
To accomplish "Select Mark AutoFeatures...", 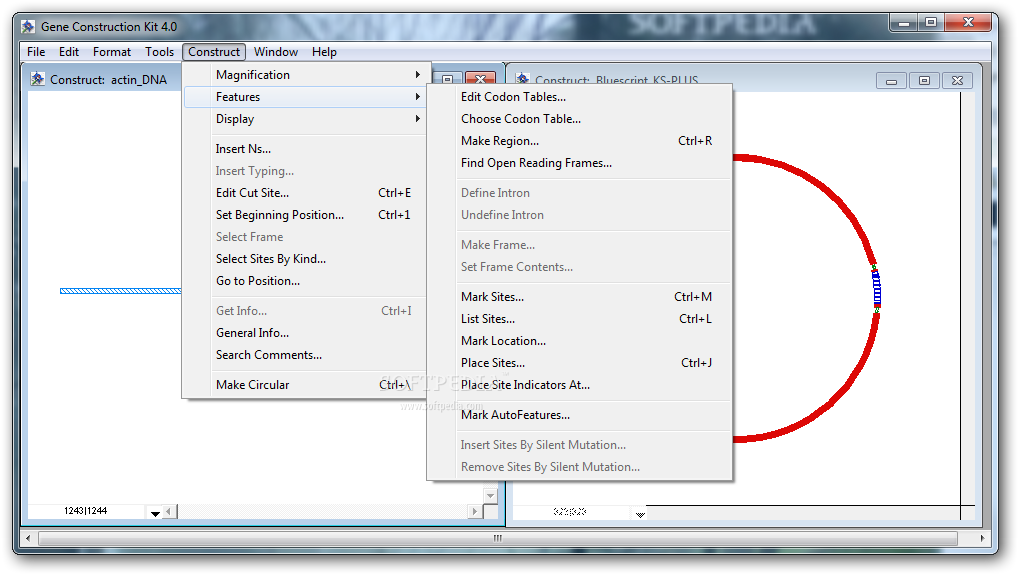I will point(580,415).
